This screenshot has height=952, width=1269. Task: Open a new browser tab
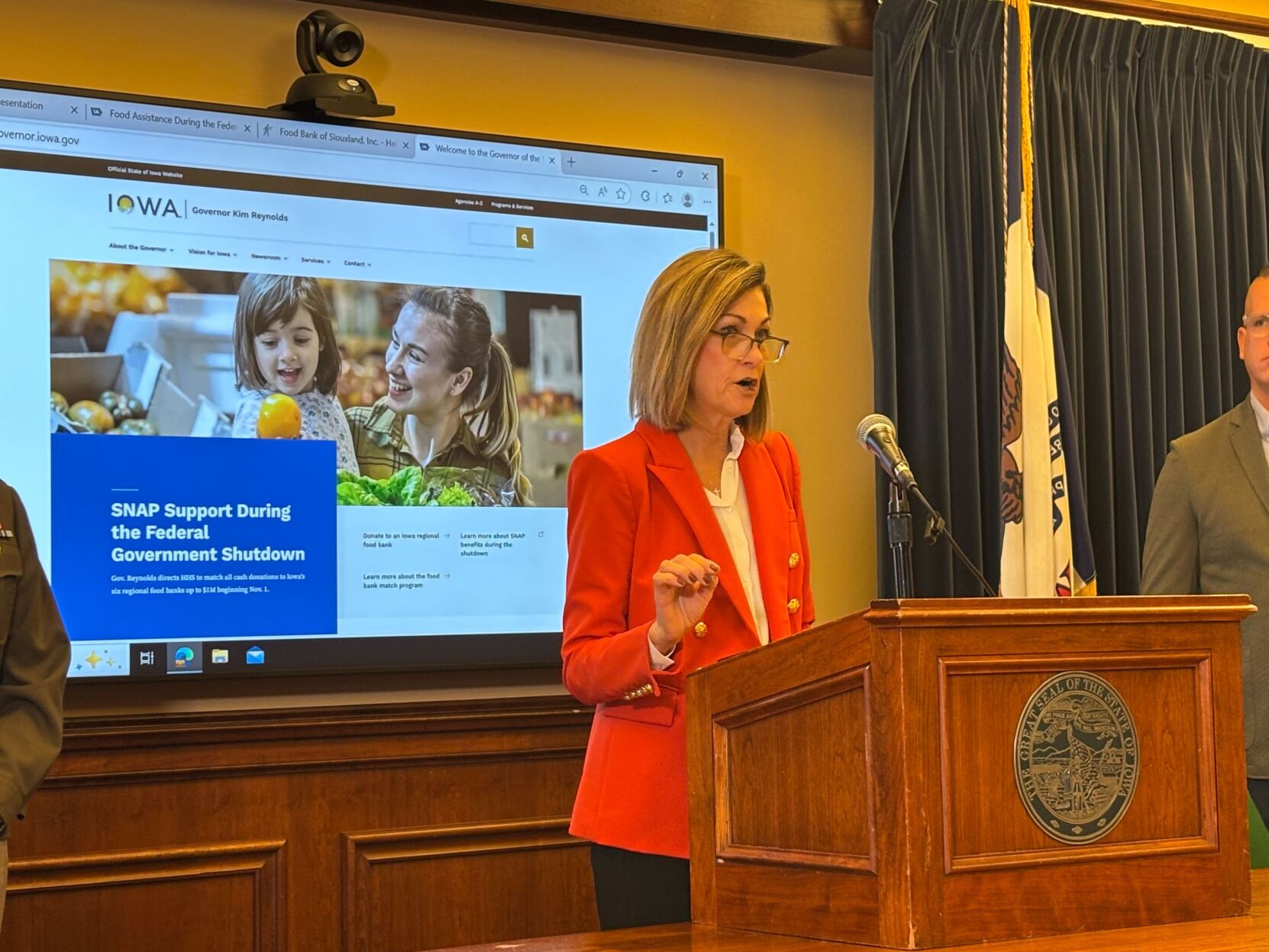click(571, 162)
